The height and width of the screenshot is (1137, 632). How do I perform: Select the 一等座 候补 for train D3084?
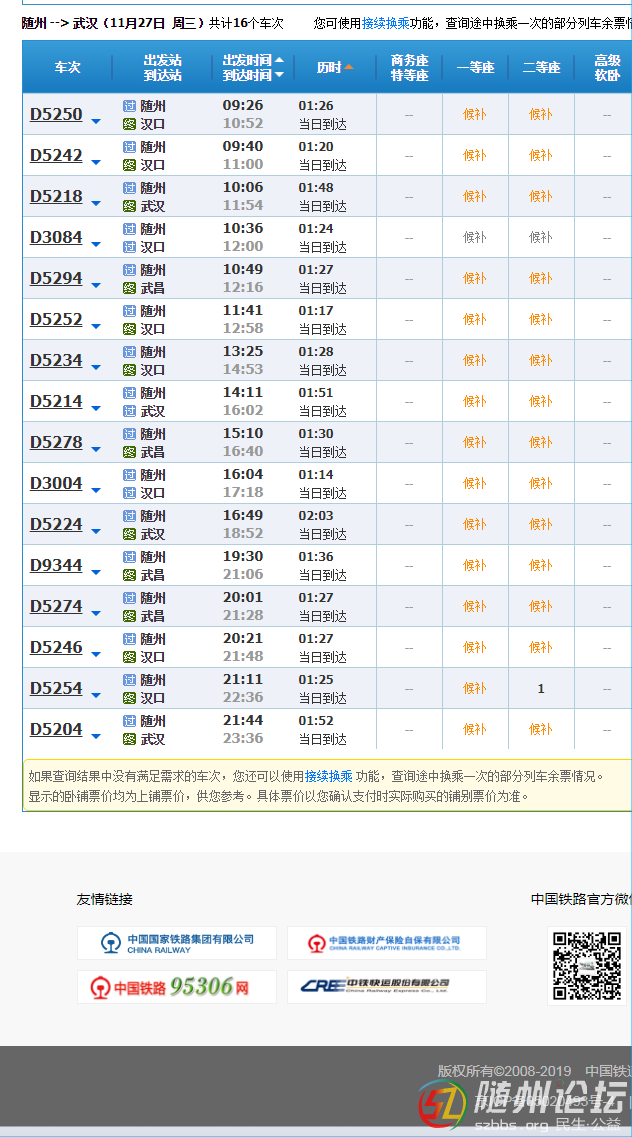point(474,237)
